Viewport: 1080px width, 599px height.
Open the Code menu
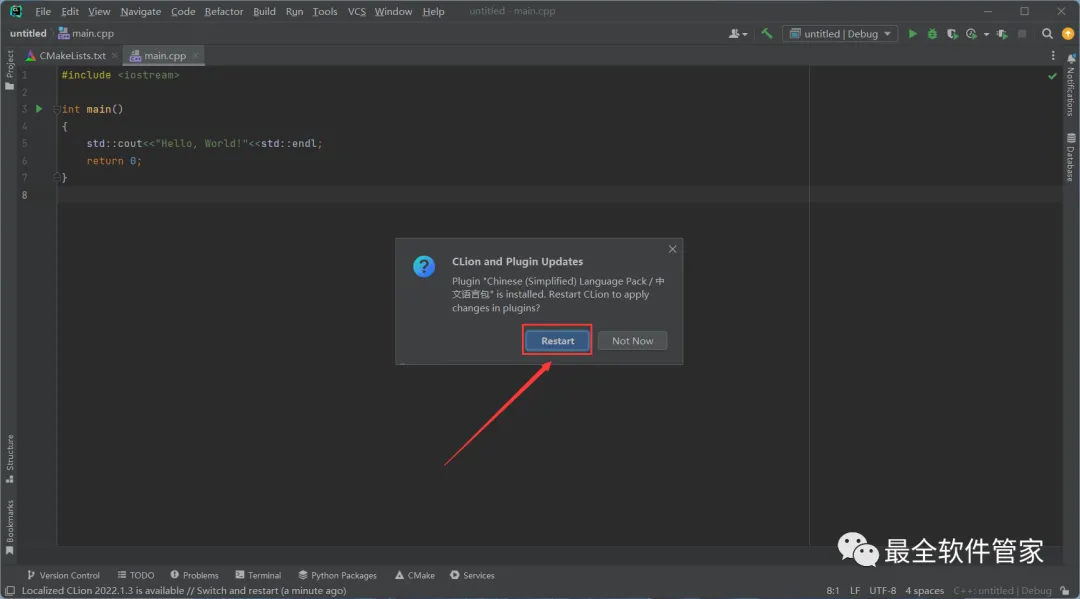[x=183, y=12]
